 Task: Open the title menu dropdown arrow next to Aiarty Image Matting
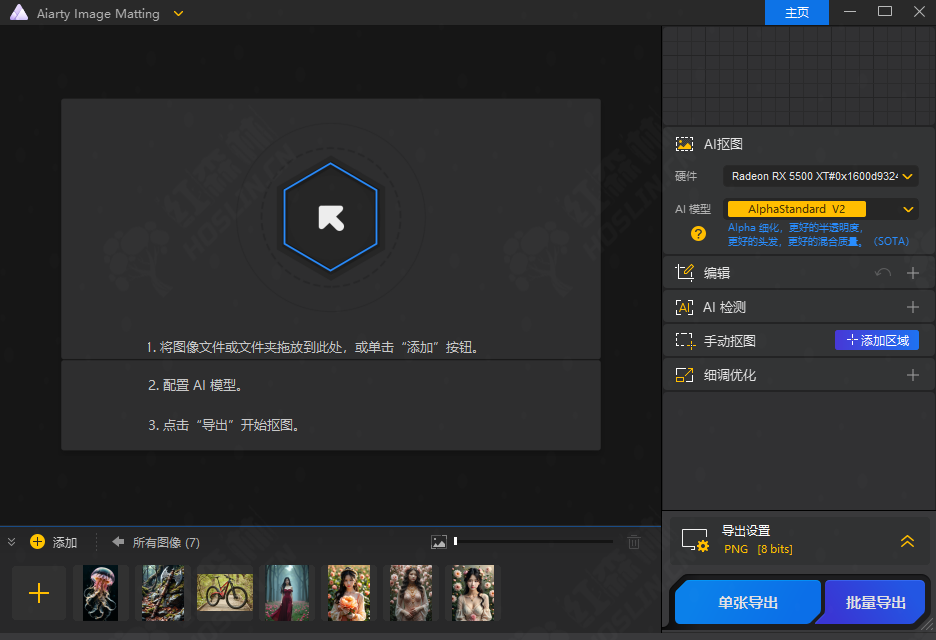point(178,13)
